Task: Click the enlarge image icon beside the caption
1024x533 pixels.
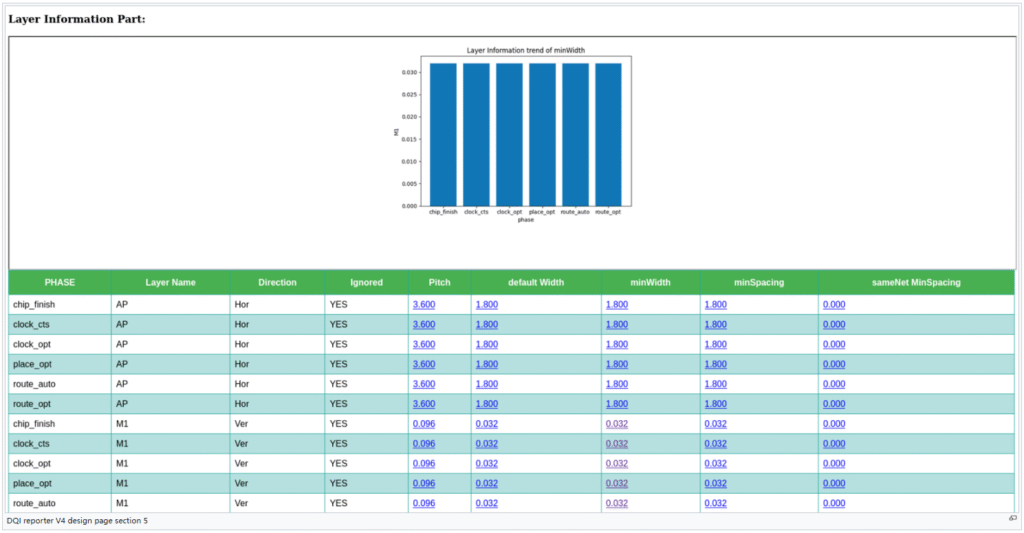Action: click(1012, 519)
